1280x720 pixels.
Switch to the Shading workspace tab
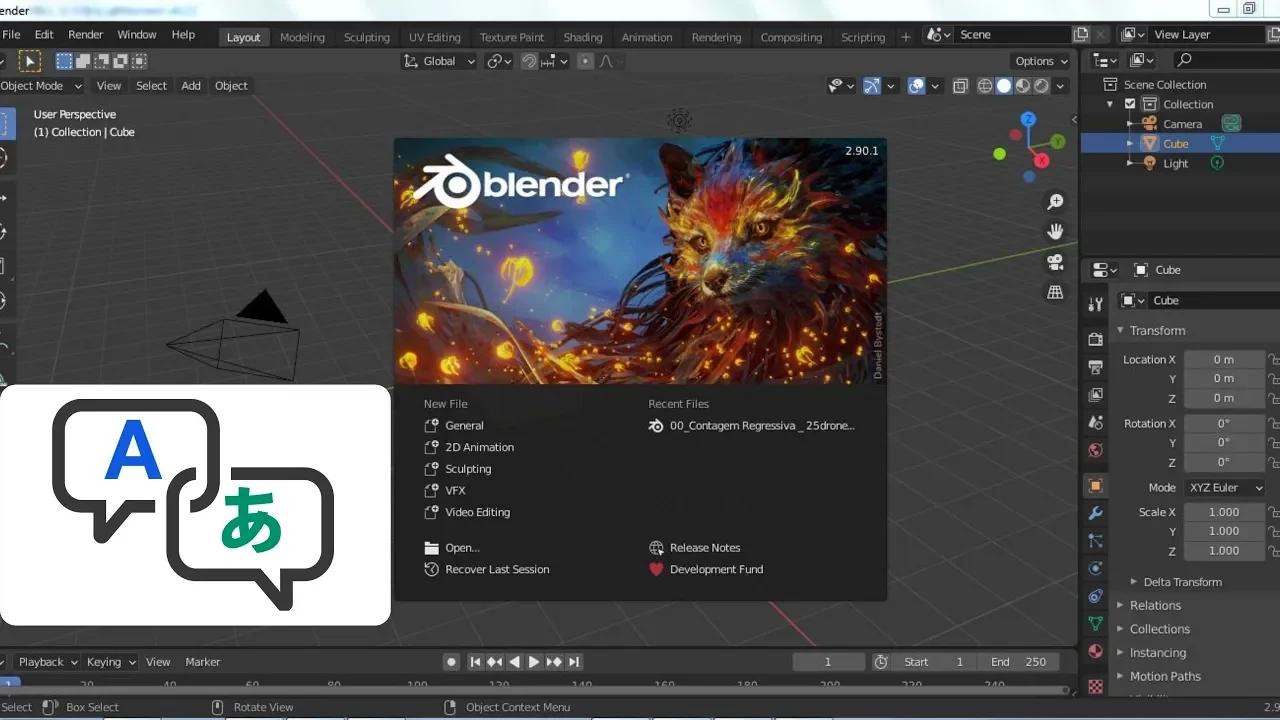(x=583, y=37)
